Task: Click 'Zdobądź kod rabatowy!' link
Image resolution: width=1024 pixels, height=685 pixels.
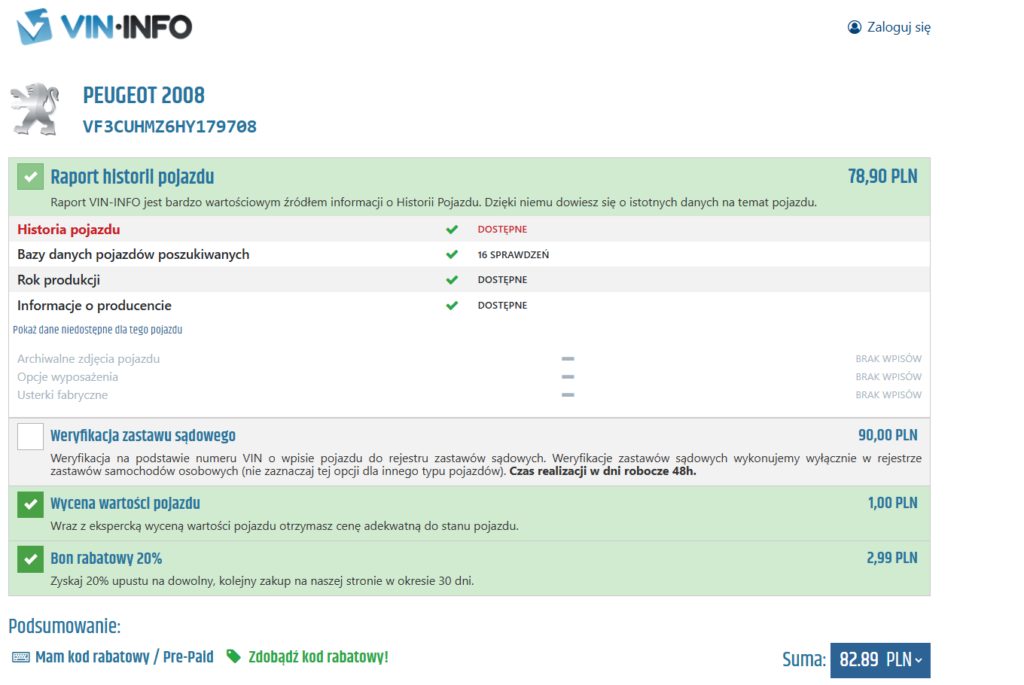Action: tap(317, 657)
